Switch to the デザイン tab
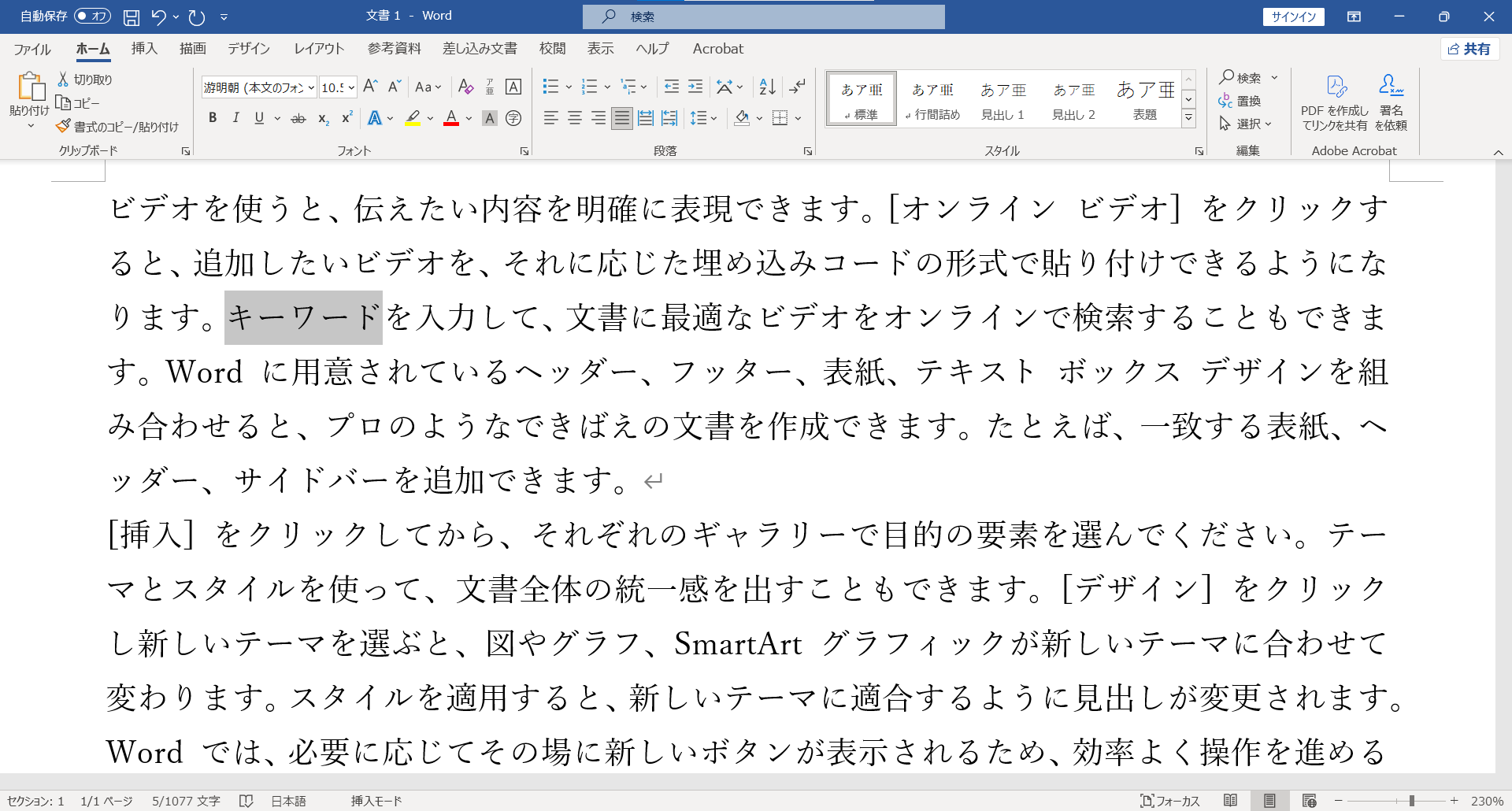The image size is (1512, 811). tap(249, 49)
